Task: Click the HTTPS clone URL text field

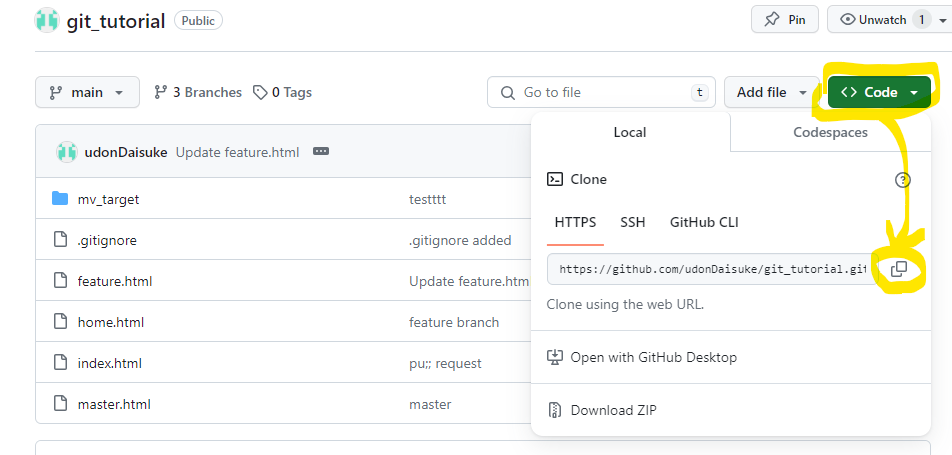Action: tap(712, 269)
